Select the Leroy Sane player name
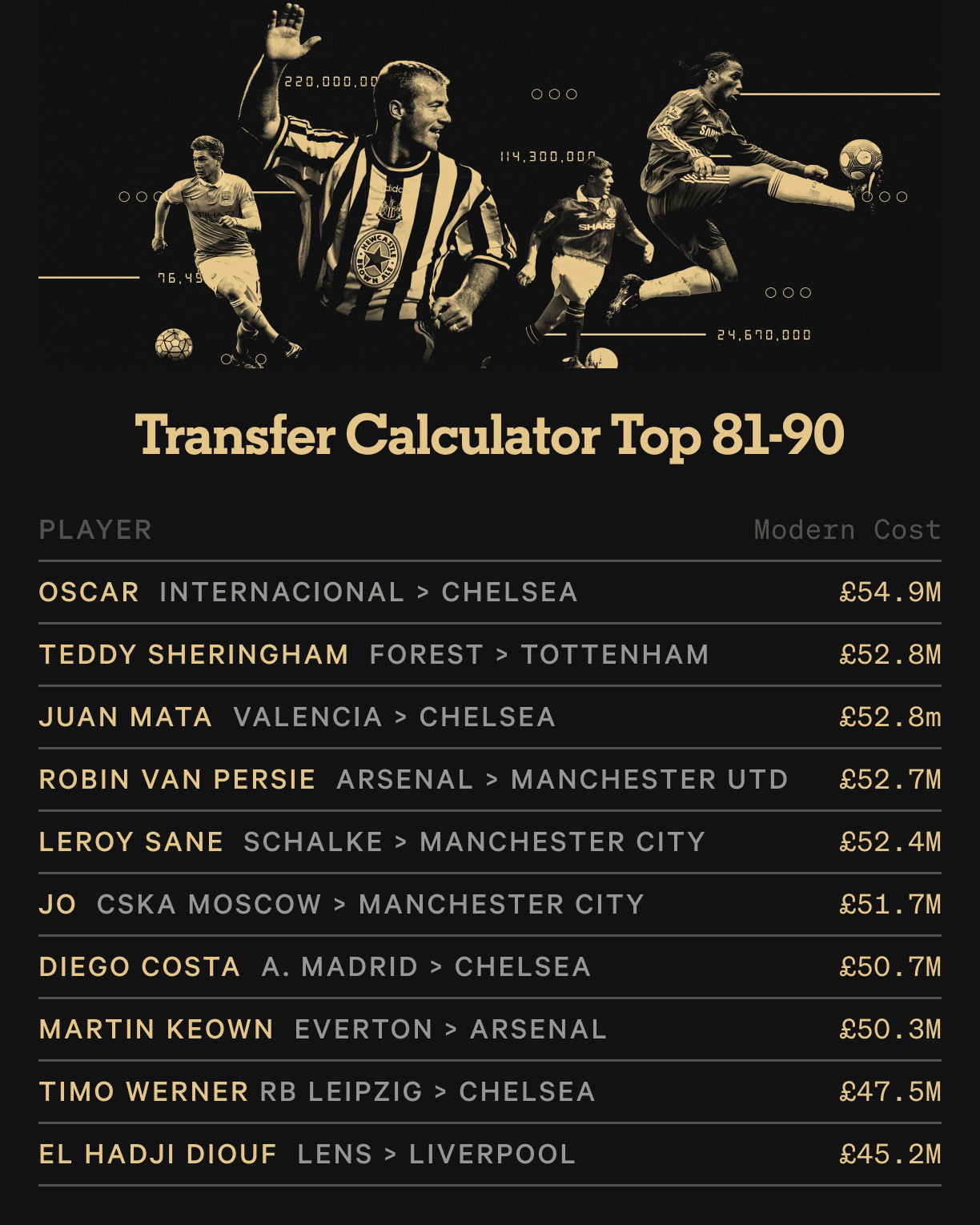Screen dimensions: 980x1225 131,842
